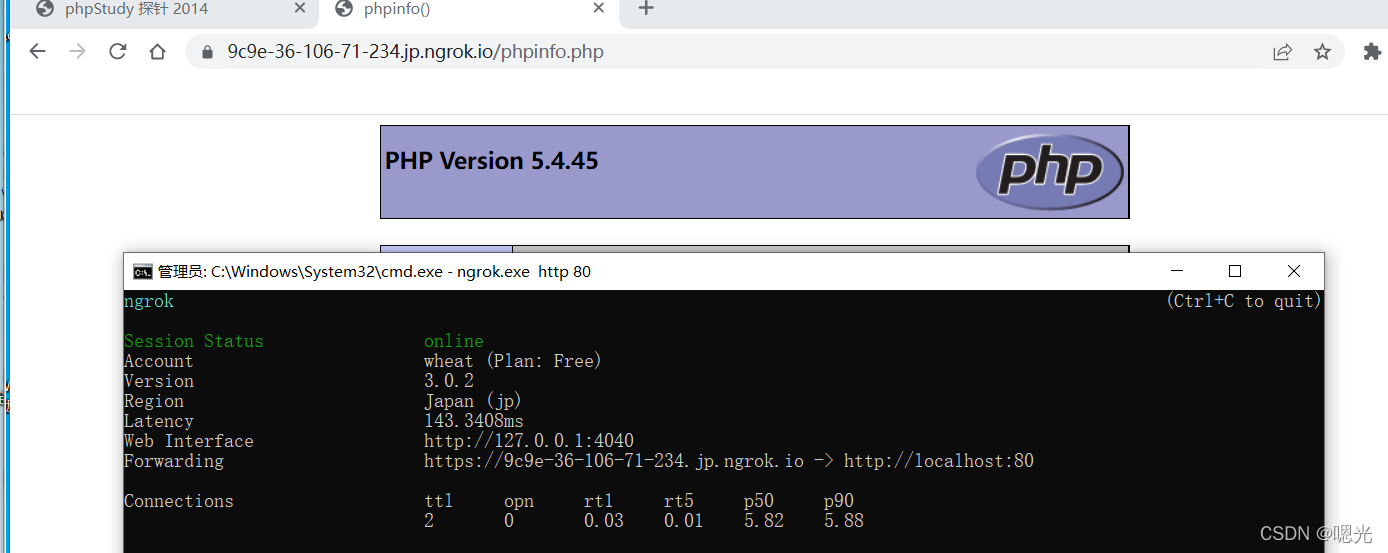The image size is (1388, 553).
Task: Click the rt5 value 0.01
Action: point(684,521)
